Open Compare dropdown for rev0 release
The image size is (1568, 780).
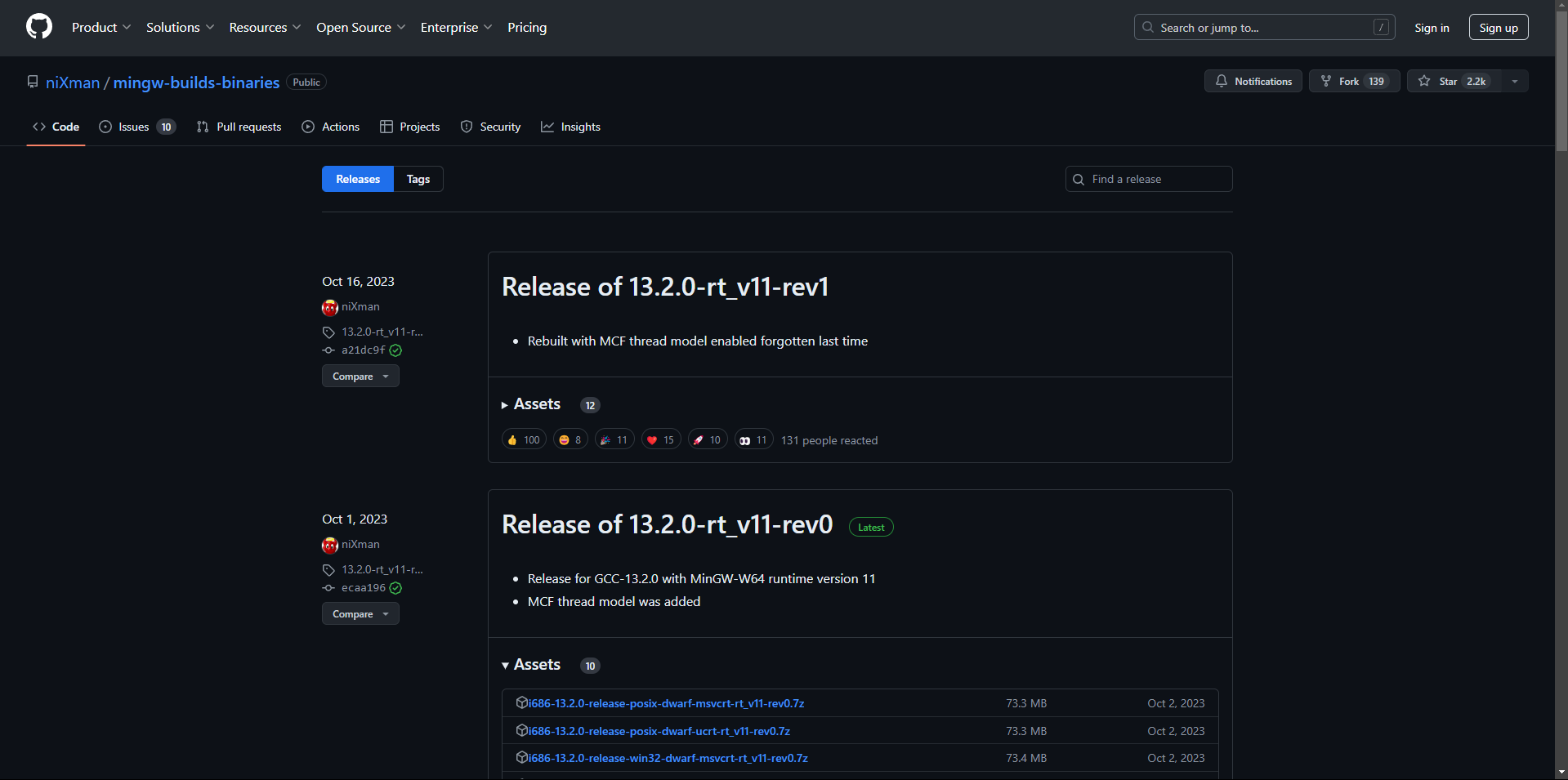coord(360,613)
